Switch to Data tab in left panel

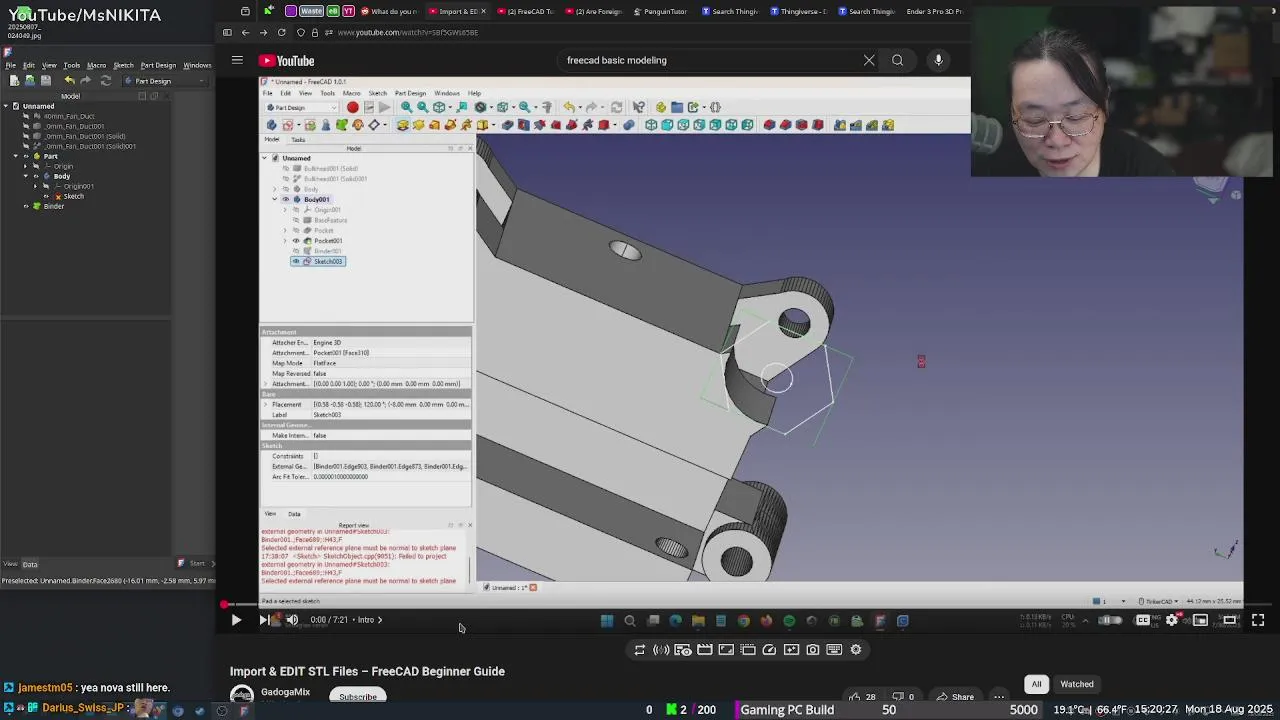[x=30, y=564]
